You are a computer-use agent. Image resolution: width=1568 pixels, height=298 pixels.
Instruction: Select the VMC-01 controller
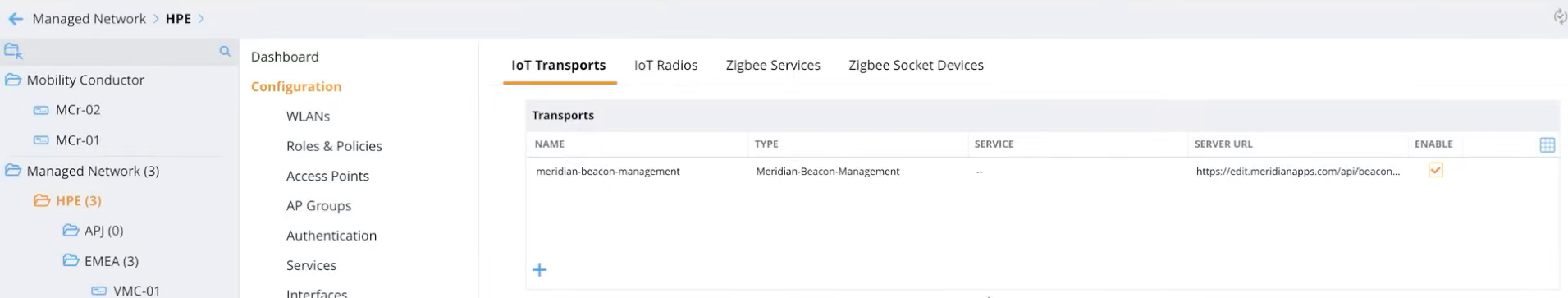pos(136,291)
